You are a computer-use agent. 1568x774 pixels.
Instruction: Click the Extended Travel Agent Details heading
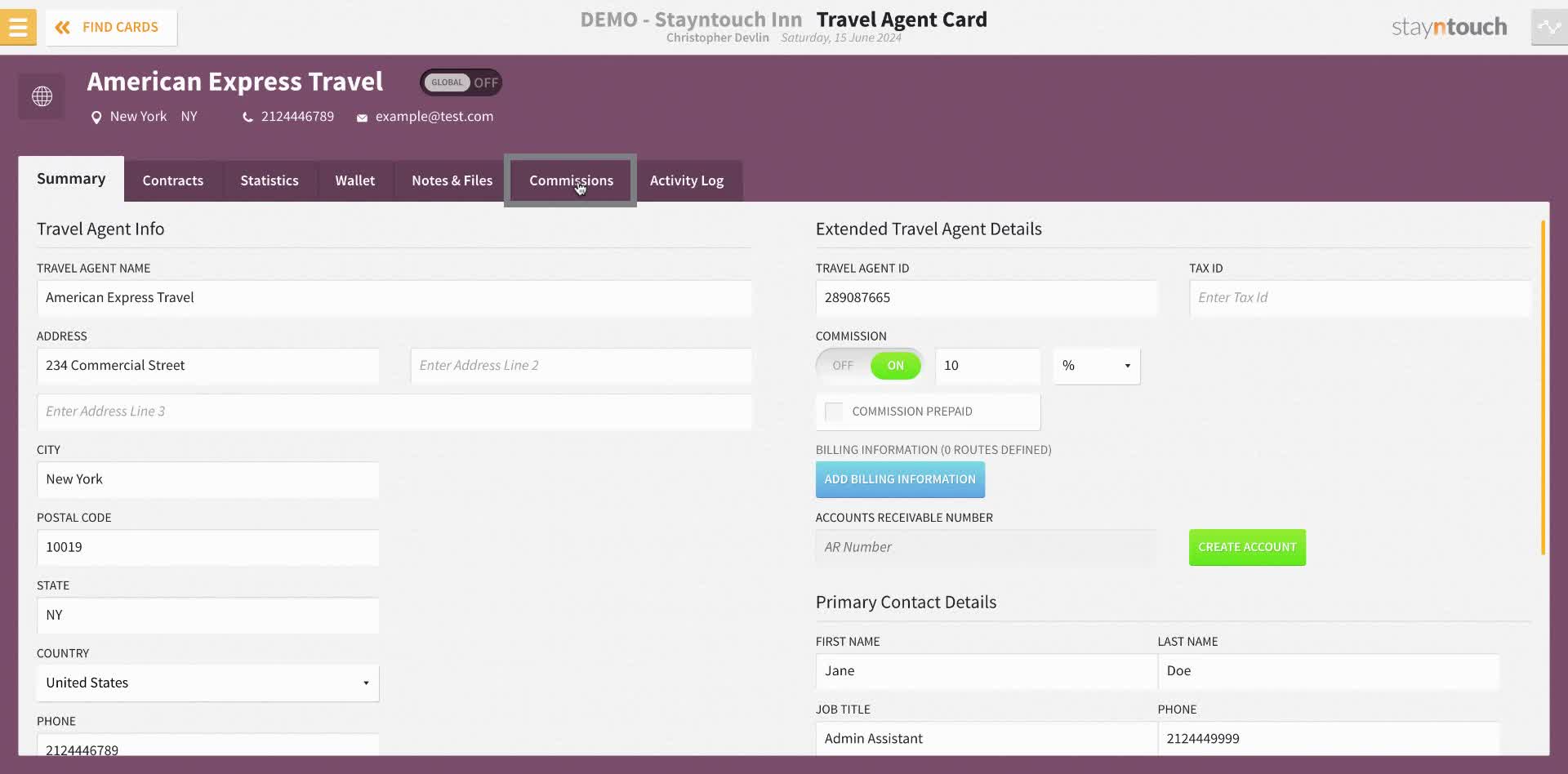coord(929,229)
